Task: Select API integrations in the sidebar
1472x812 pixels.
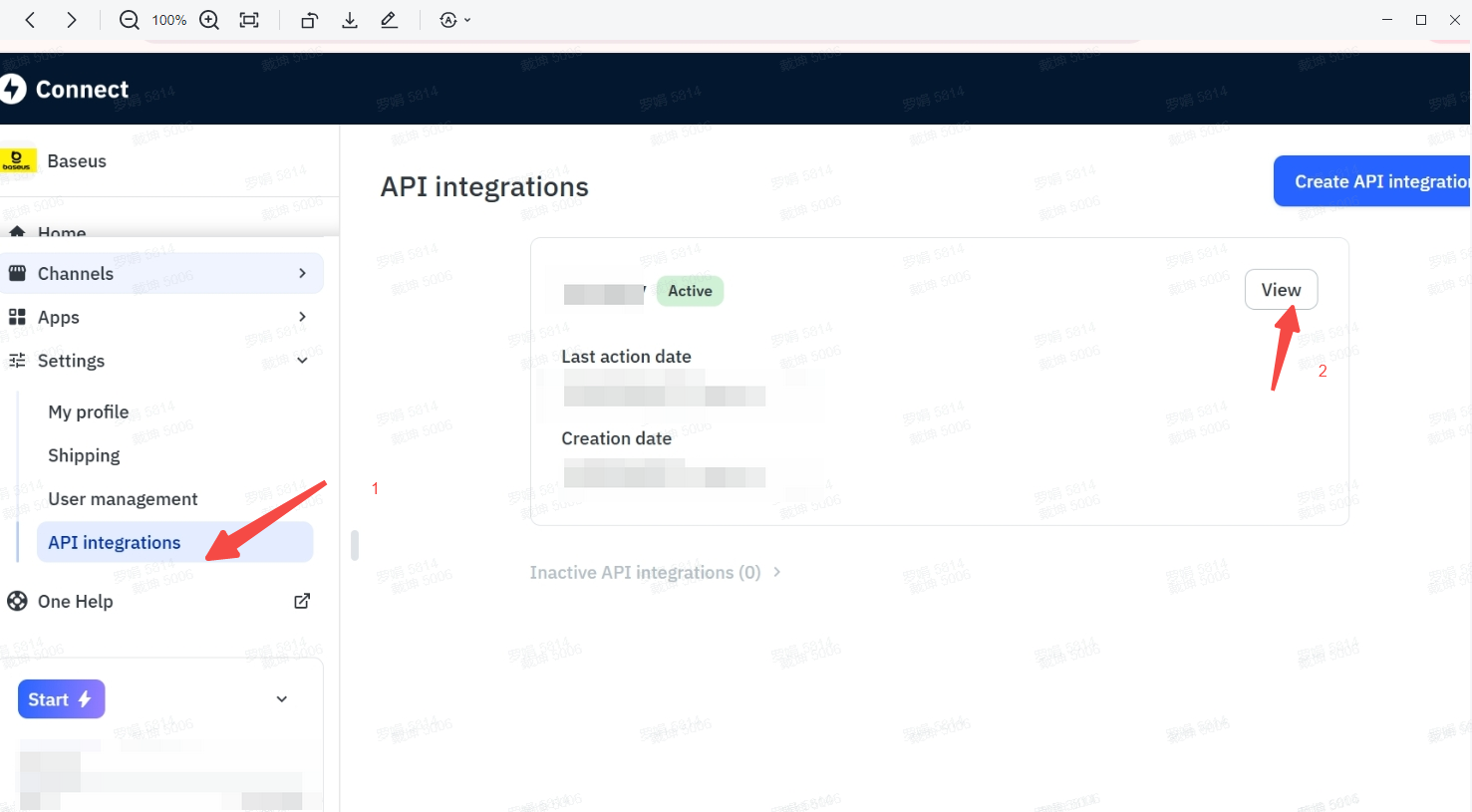Action: pyautogui.click(x=175, y=542)
